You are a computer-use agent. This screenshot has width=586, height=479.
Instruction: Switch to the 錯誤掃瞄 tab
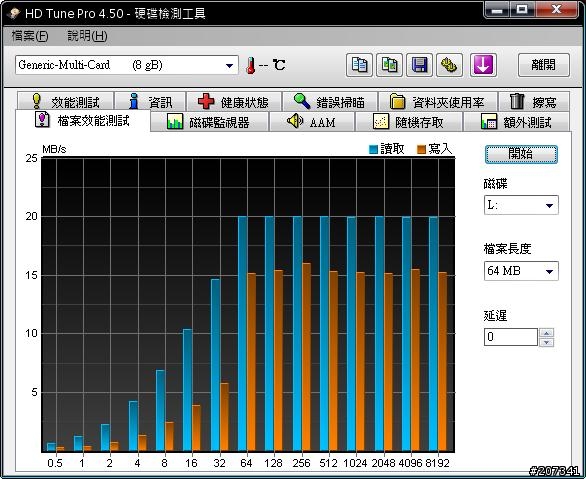pos(330,101)
